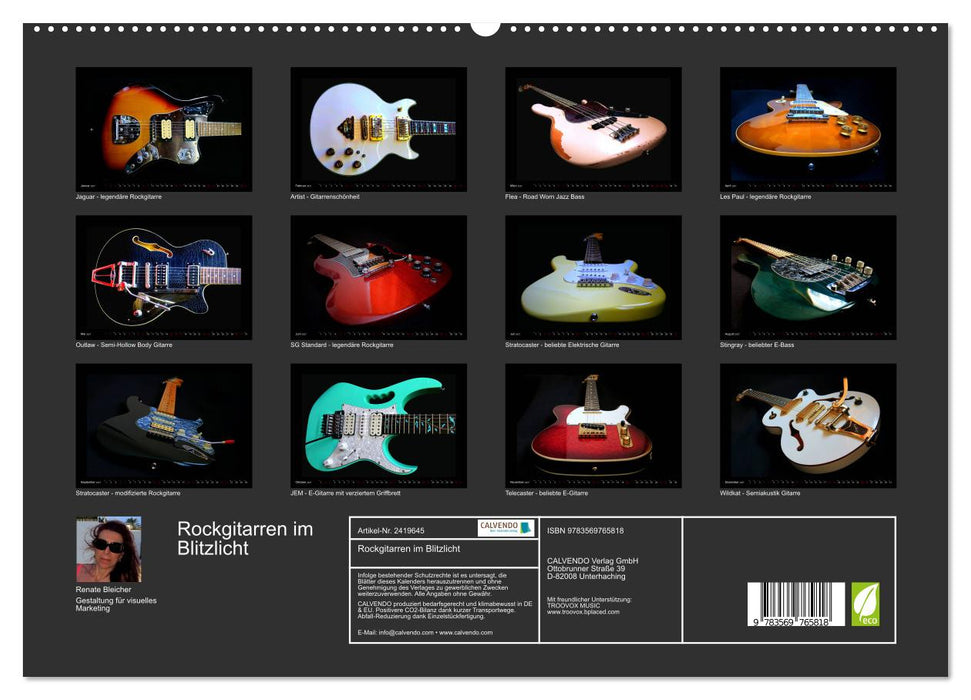Click the 'Mit freundlicher Unterstützung' text
The image size is (971, 700).
[x=589, y=600]
